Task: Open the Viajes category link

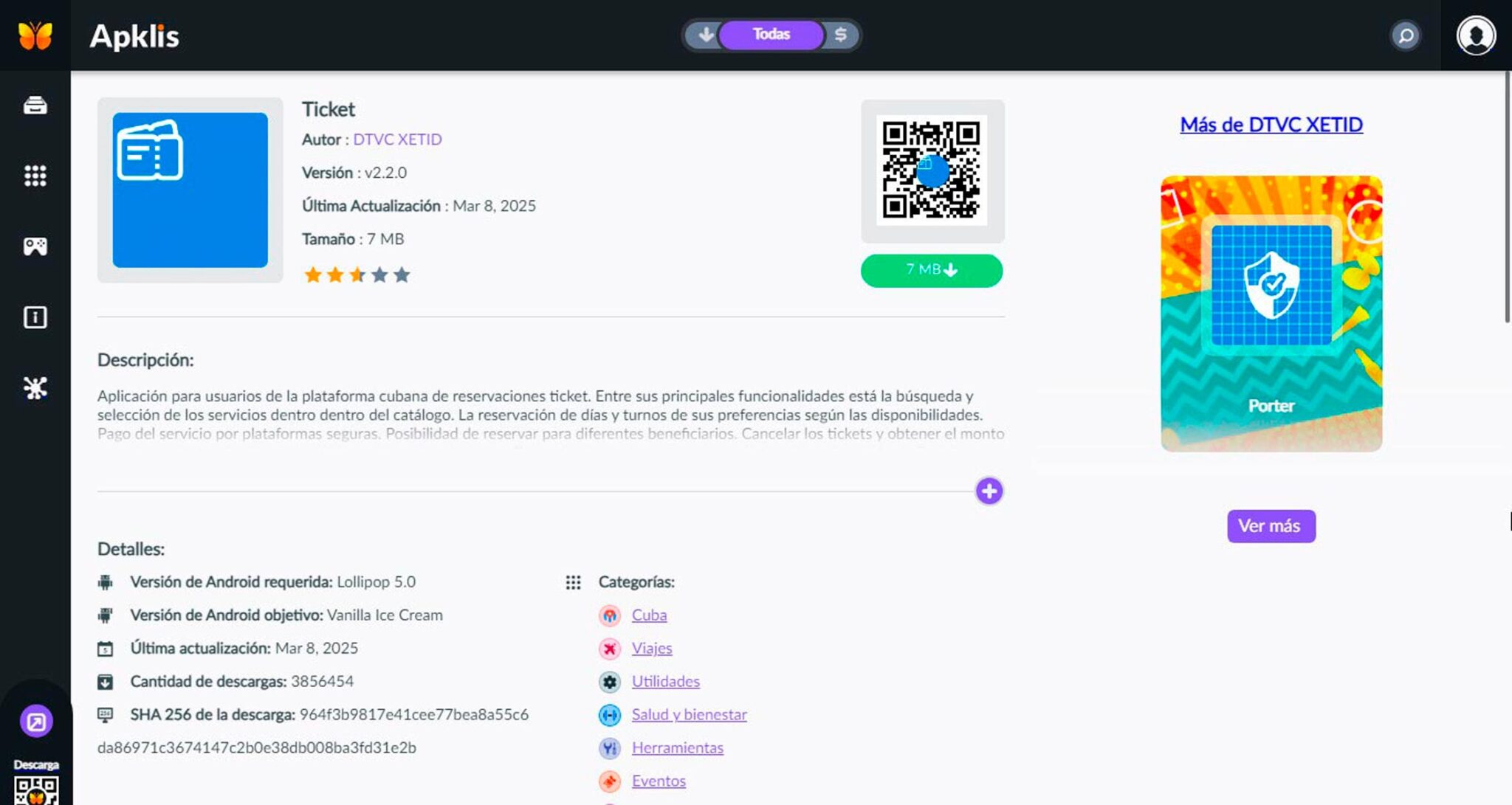Action: click(652, 649)
